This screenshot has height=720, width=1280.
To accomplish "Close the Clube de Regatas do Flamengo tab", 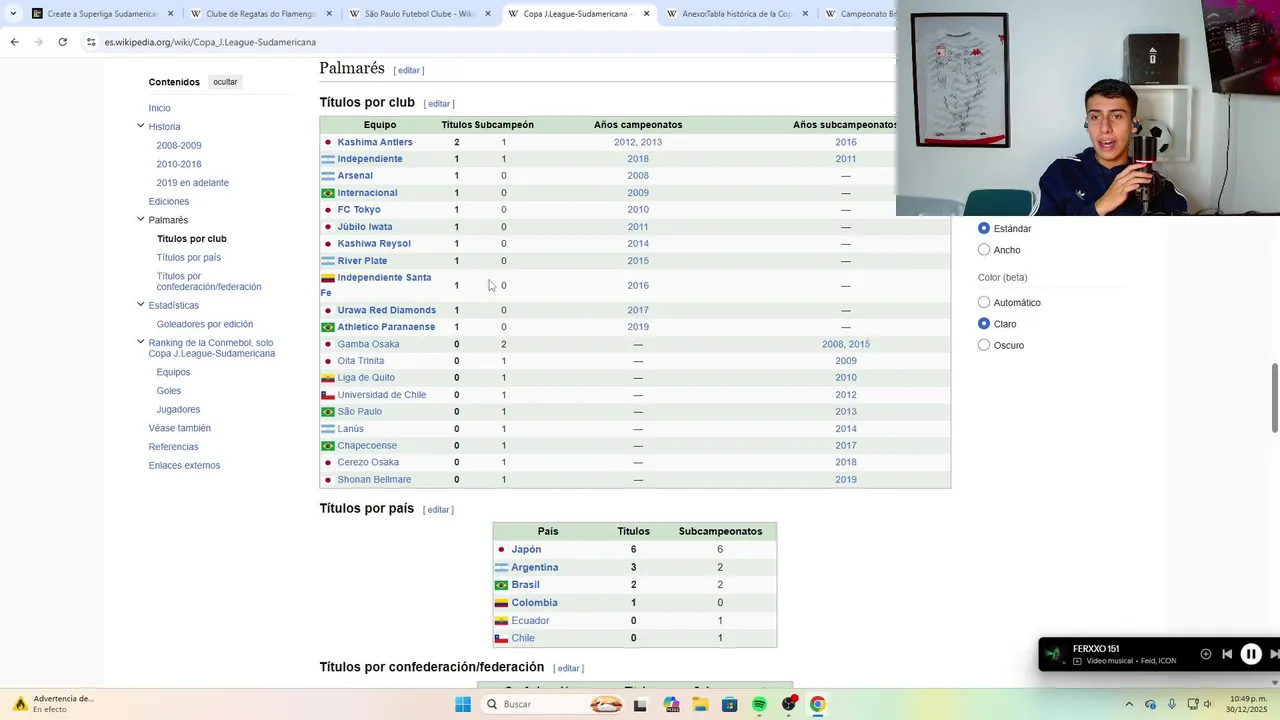I will coord(329,14).
